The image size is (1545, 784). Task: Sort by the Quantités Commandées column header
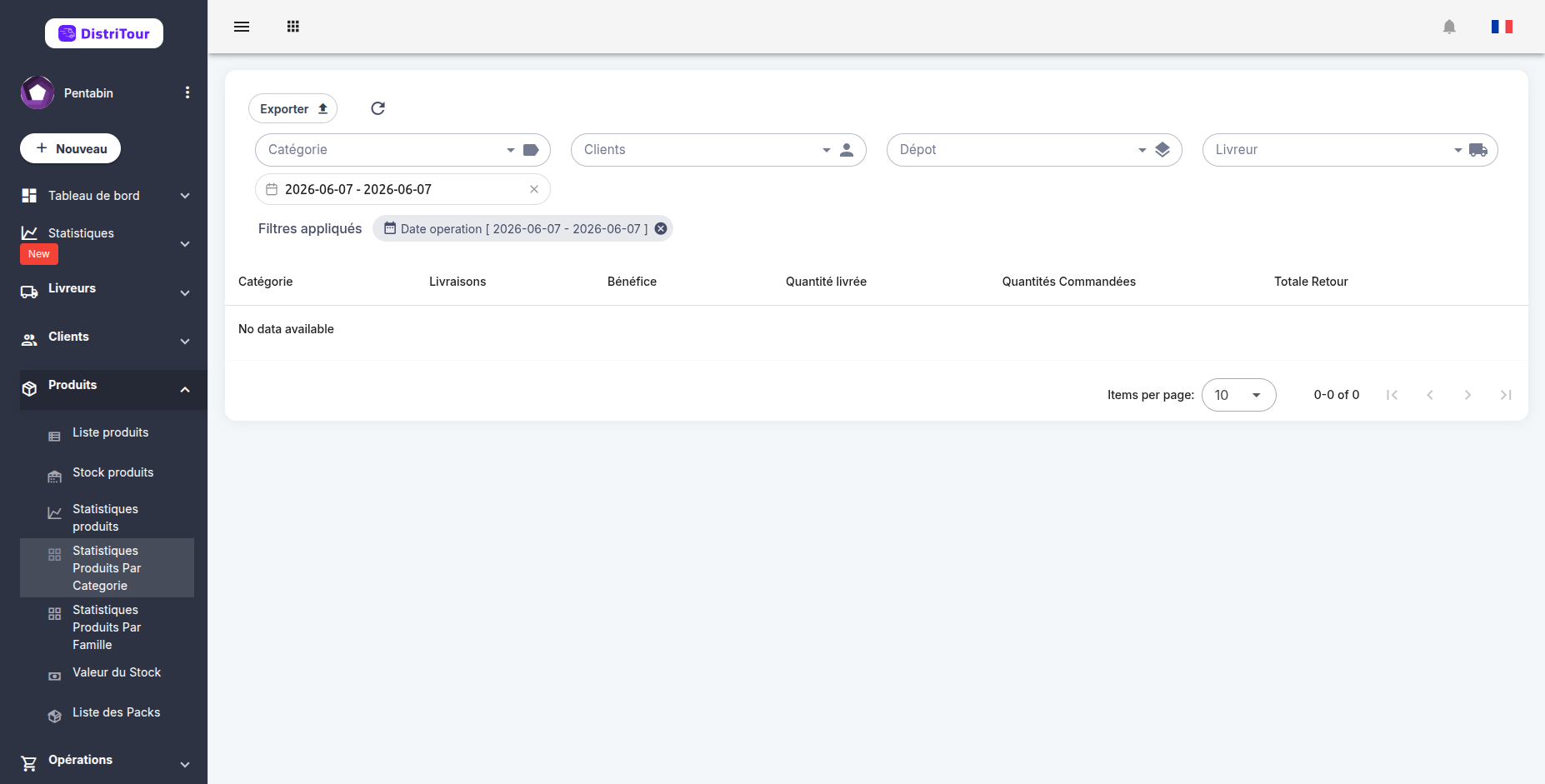pyautogui.click(x=1068, y=282)
